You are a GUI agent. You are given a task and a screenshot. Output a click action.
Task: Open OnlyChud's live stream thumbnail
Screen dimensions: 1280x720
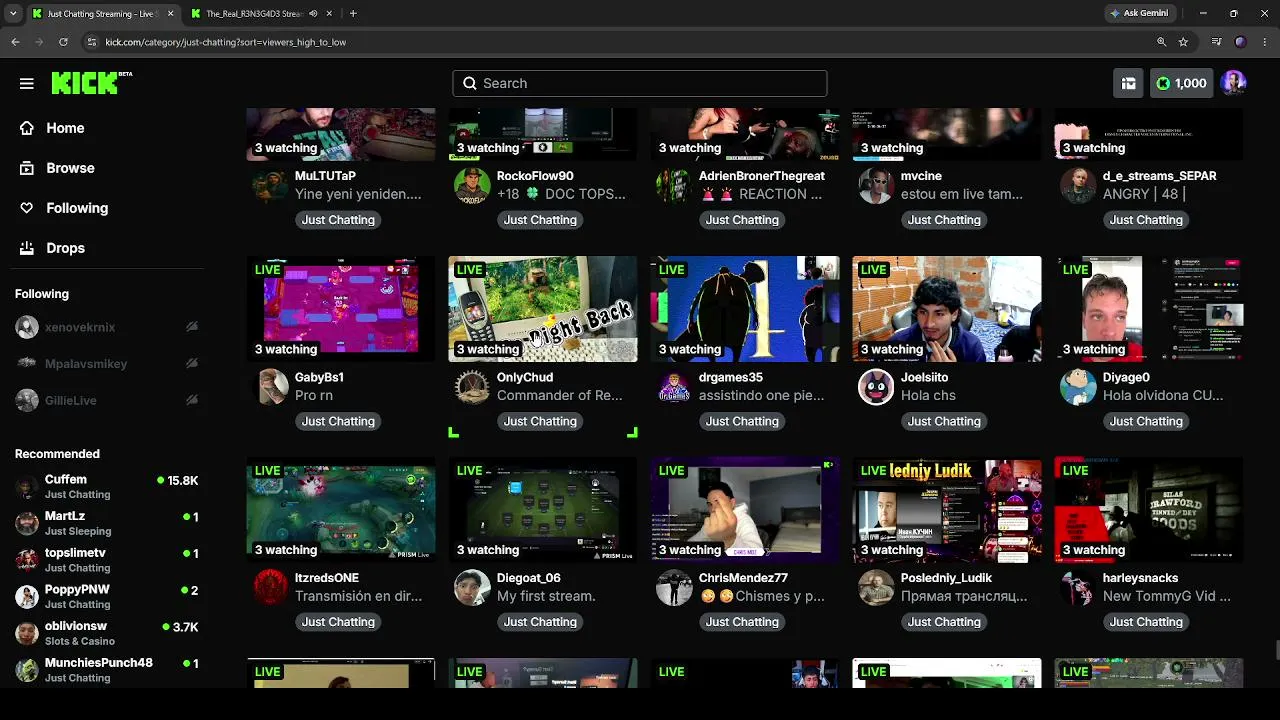tap(543, 309)
